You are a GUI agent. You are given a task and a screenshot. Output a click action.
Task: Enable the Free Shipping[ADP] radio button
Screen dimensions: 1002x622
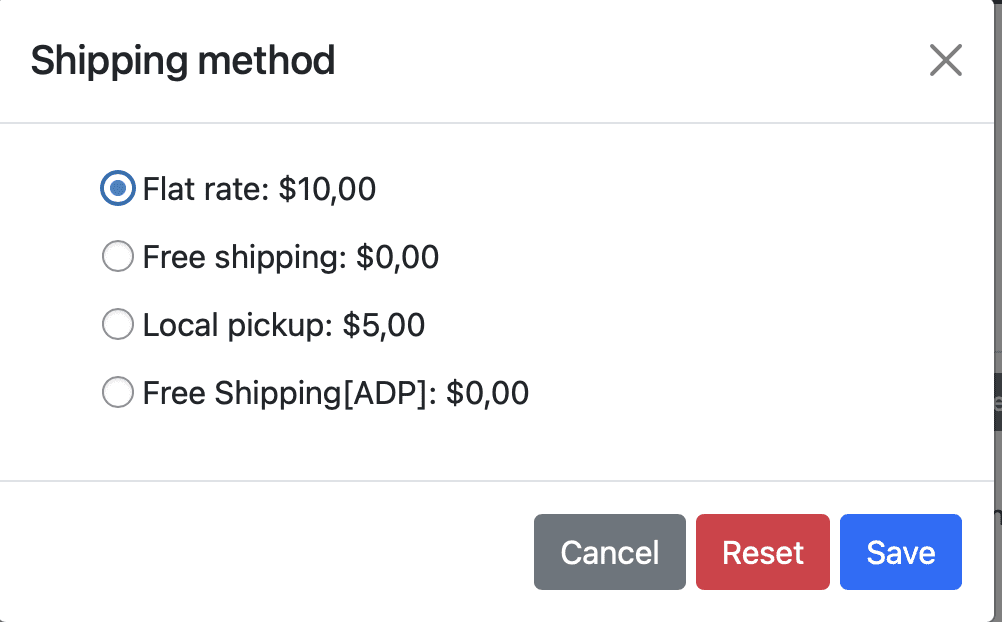[x=118, y=392]
